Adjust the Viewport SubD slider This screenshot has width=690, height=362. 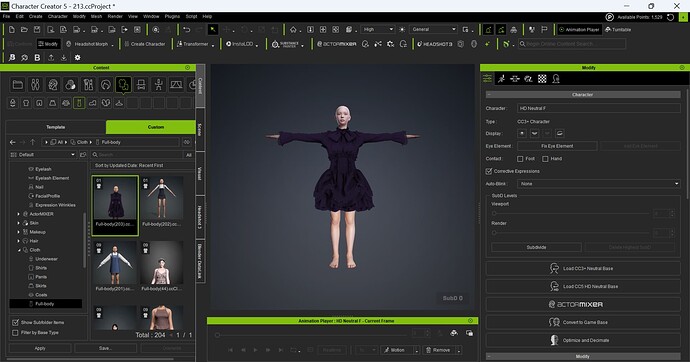pos(571,213)
